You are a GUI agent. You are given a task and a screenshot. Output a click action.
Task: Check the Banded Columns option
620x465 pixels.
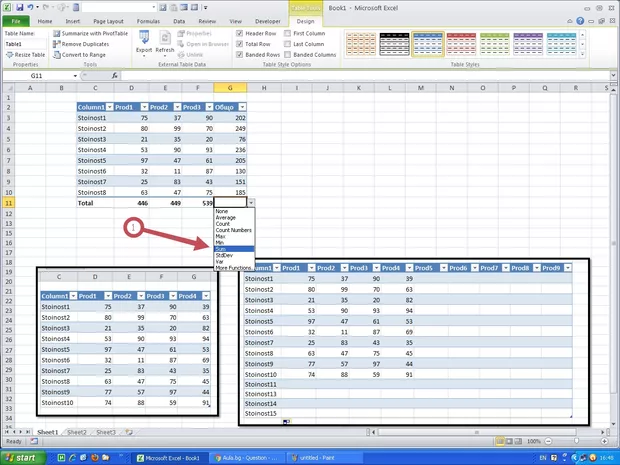286,55
